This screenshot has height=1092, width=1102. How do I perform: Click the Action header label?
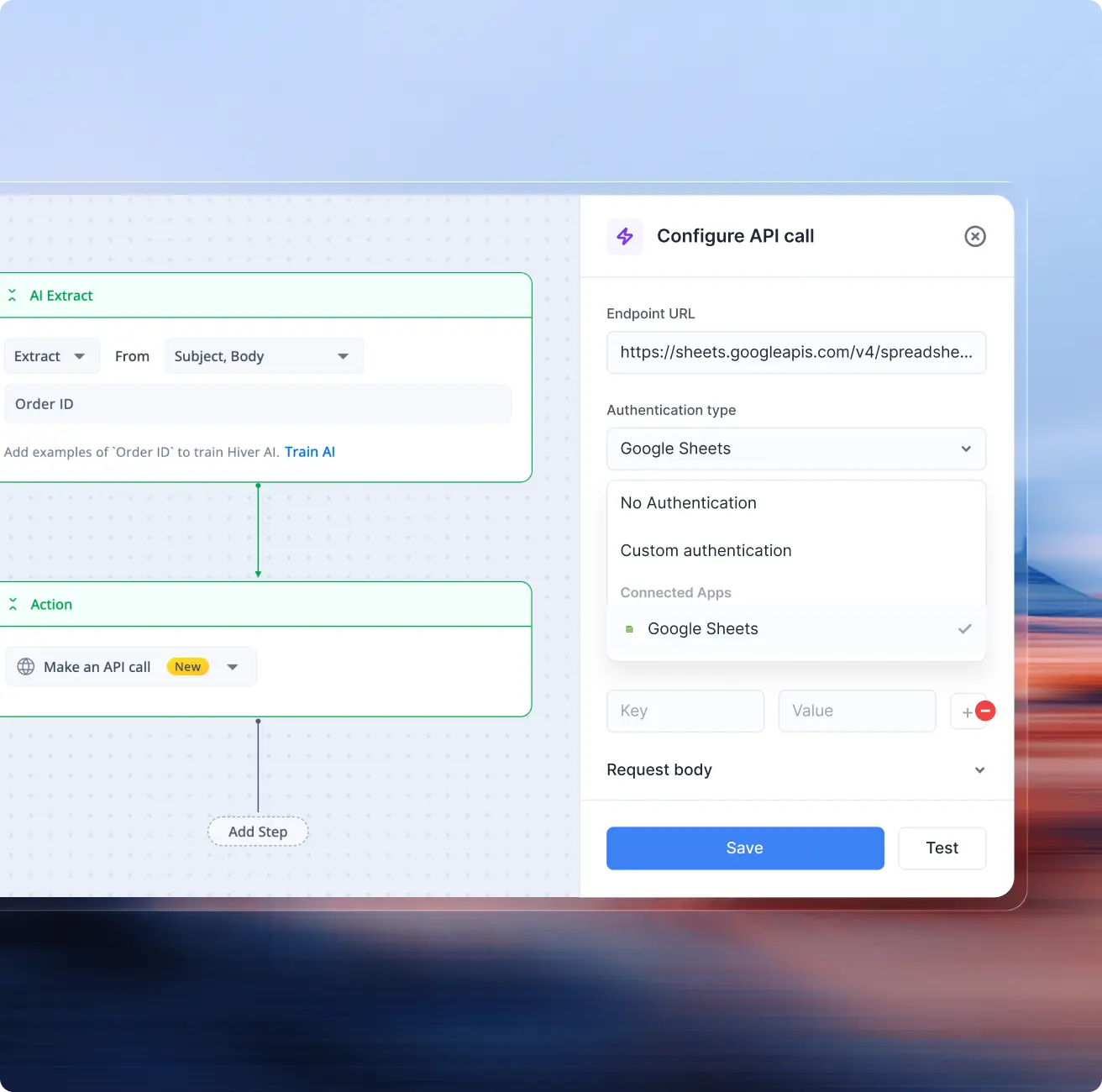click(51, 605)
